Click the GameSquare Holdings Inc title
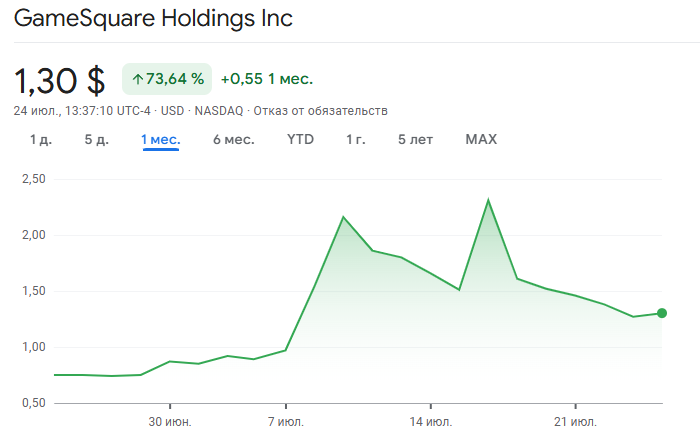 click(153, 18)
